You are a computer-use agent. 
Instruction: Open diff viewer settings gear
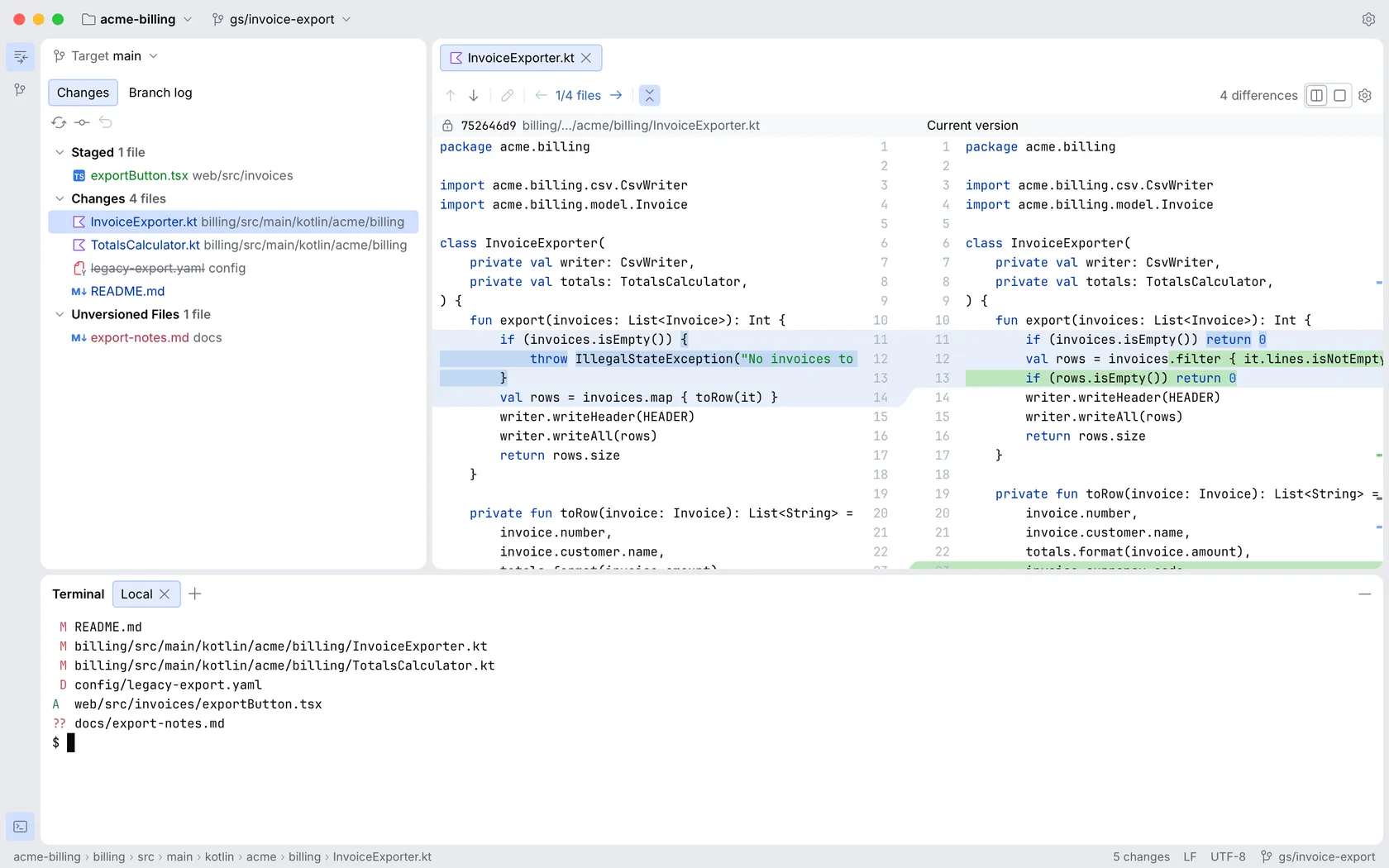click(1365, 96)
